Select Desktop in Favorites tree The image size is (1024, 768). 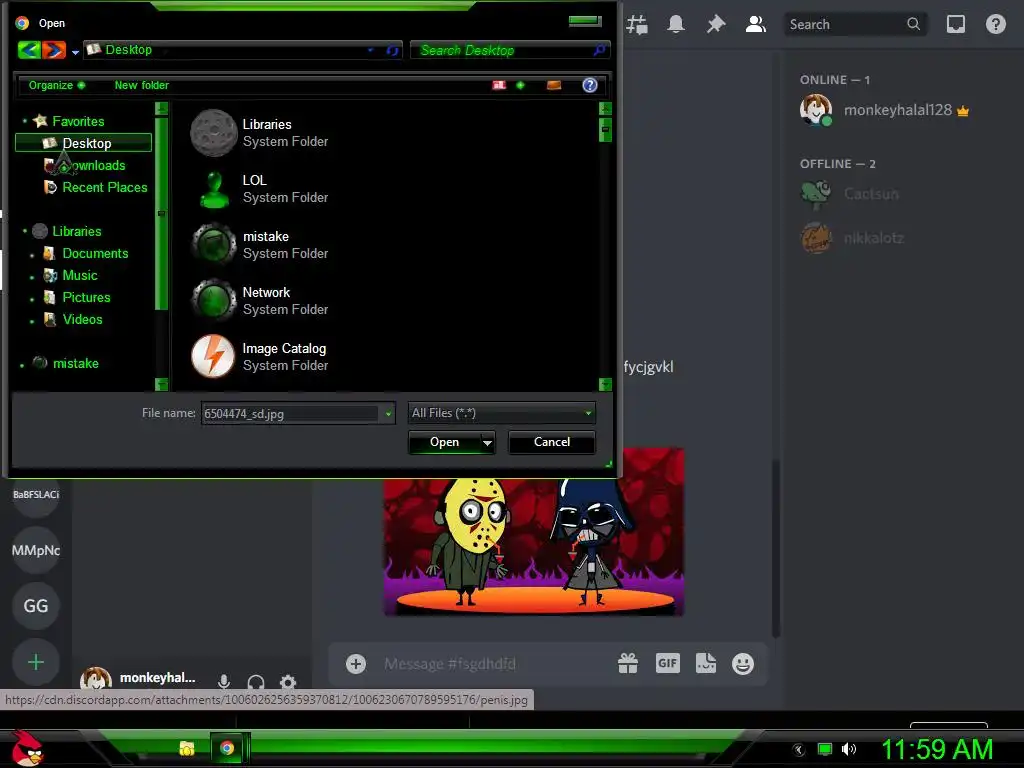coord(84,143)
